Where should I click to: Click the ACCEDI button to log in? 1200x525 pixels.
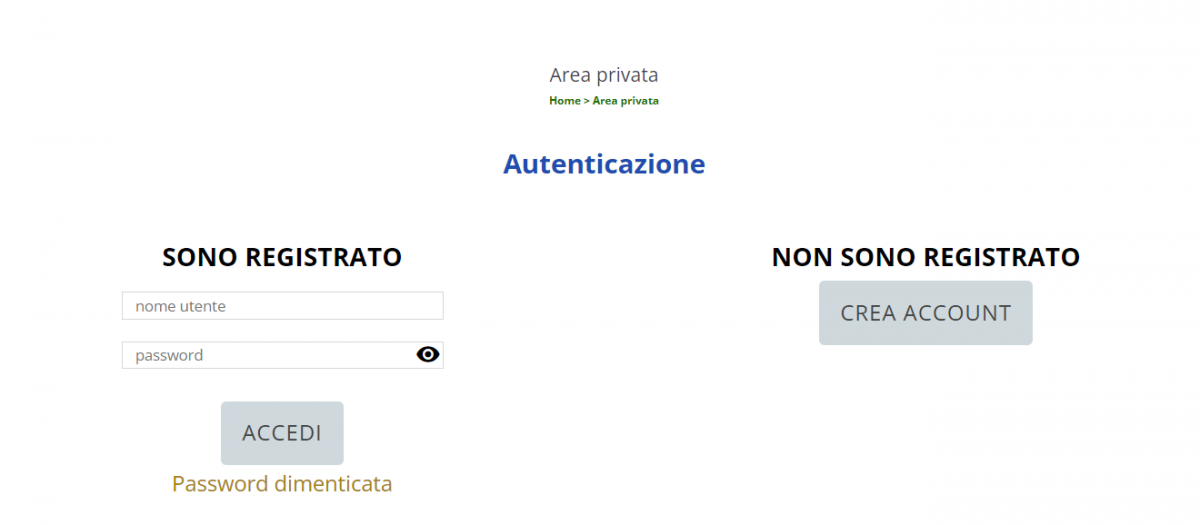click(282, 433)
